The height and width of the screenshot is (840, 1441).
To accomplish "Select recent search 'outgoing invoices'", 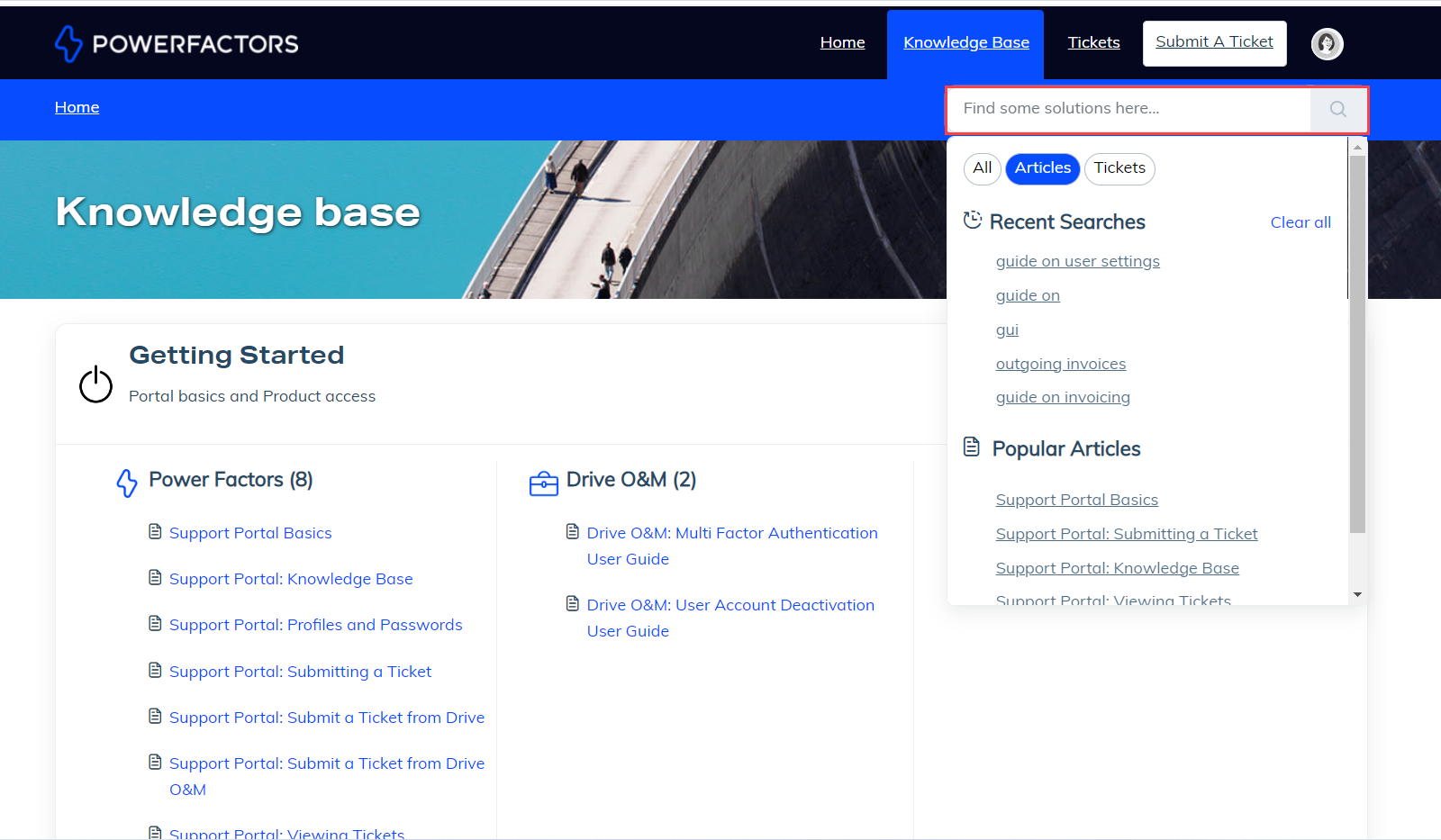I will [1060, 364].
